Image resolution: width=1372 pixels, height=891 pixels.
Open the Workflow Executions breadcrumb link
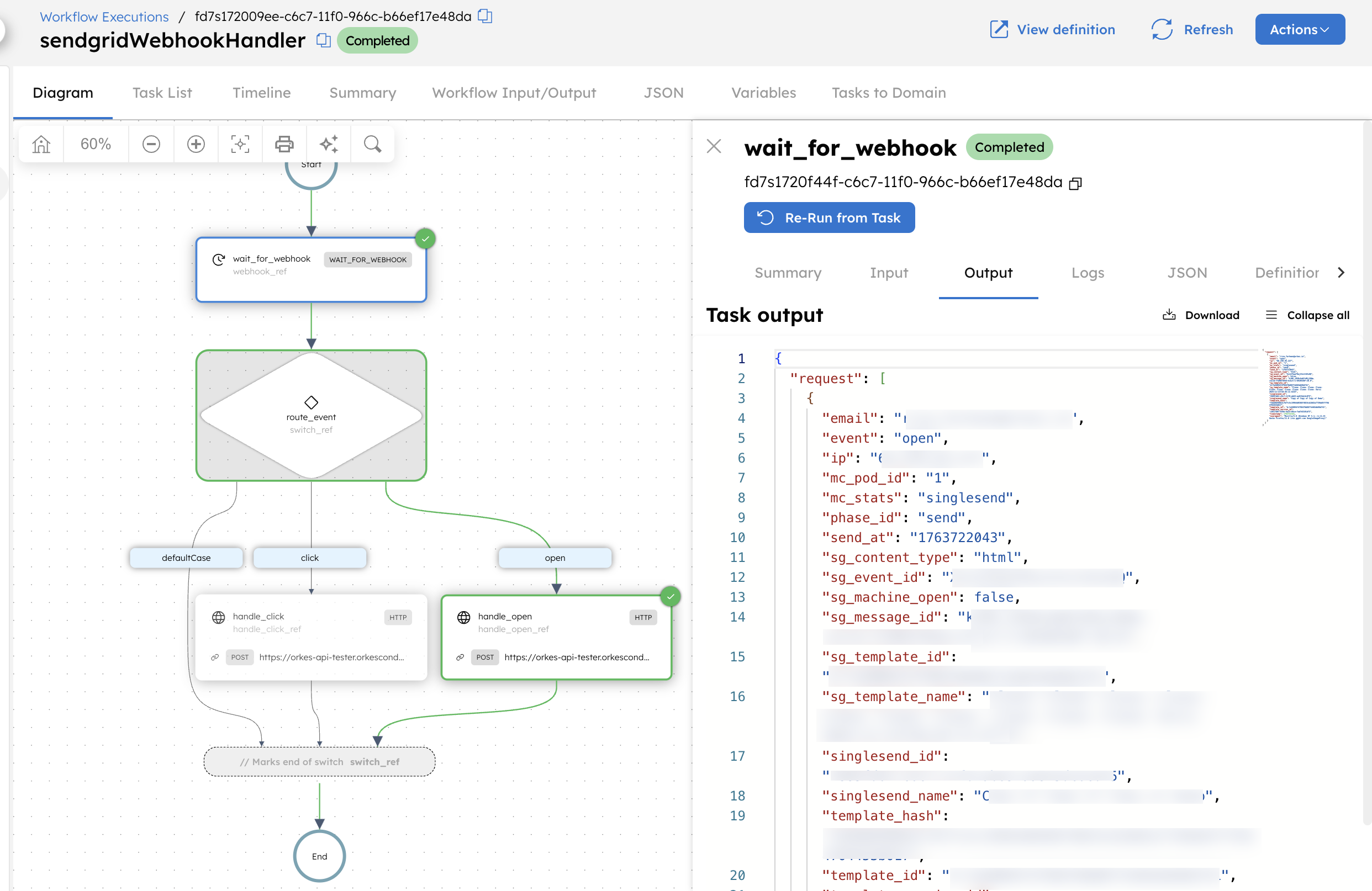point(104,17)
